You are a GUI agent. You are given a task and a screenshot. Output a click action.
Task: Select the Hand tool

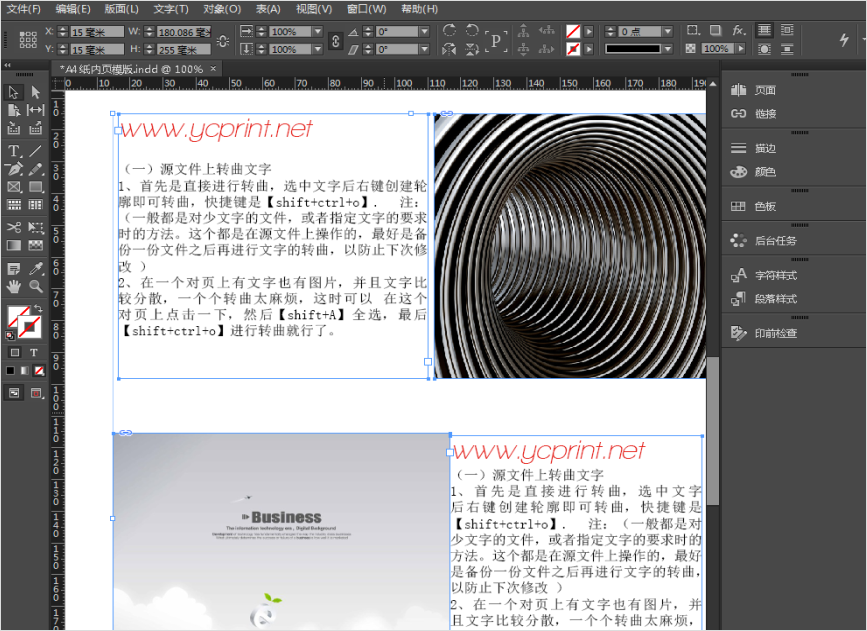point(14,286)
